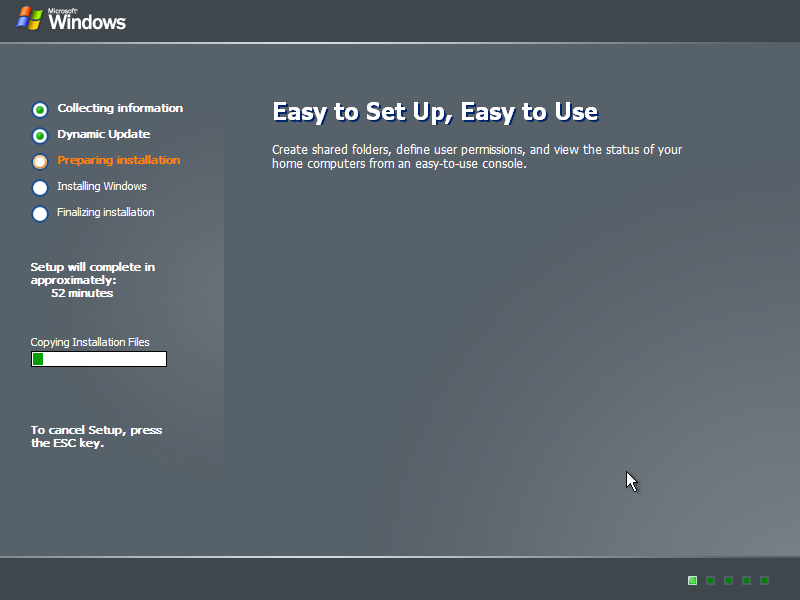Click the Preparing installation label
This screenshot has height=600, width=800.
119,160
